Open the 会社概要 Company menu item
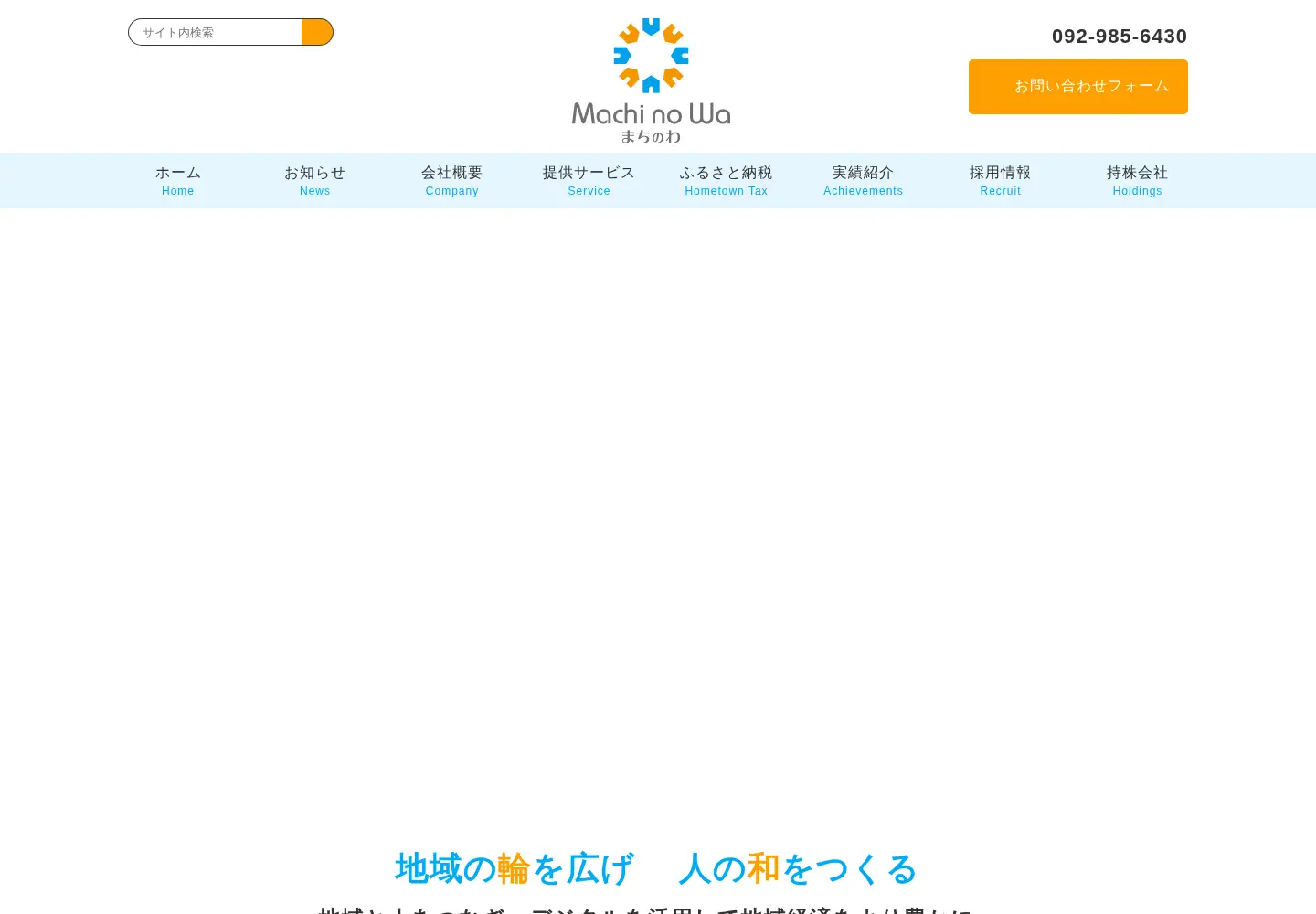1316x914 pixels. tap(452, 180)
